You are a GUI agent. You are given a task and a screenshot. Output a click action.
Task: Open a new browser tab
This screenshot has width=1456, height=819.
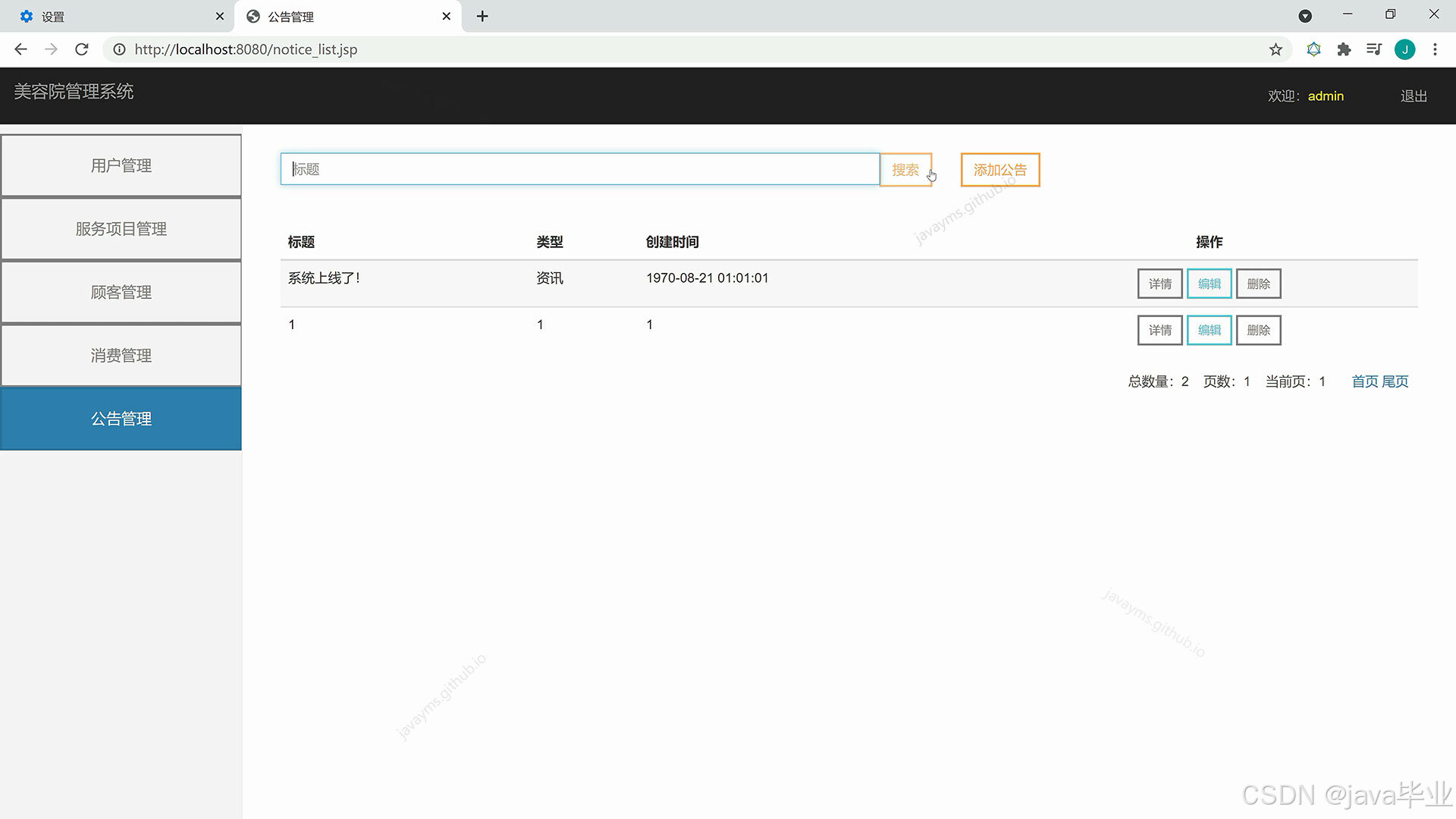tap(482, 16)
